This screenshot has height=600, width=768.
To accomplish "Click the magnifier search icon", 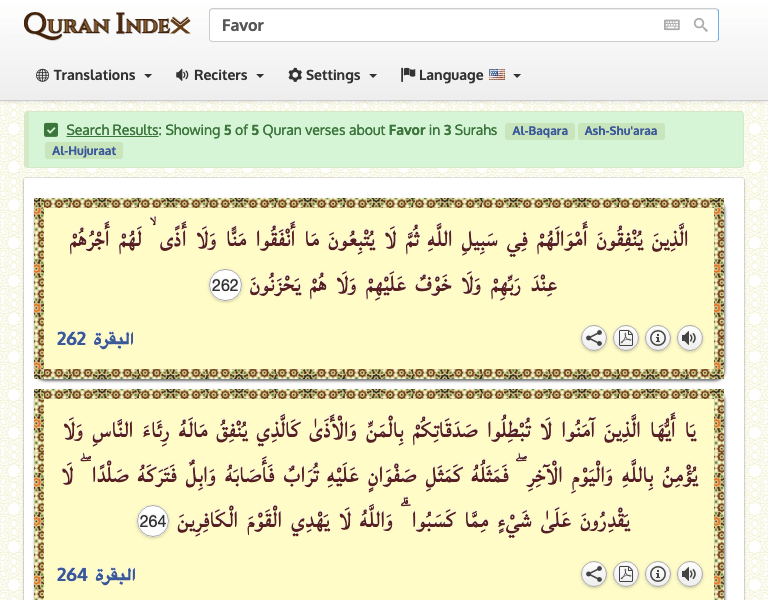I will [x=700, y=25].
